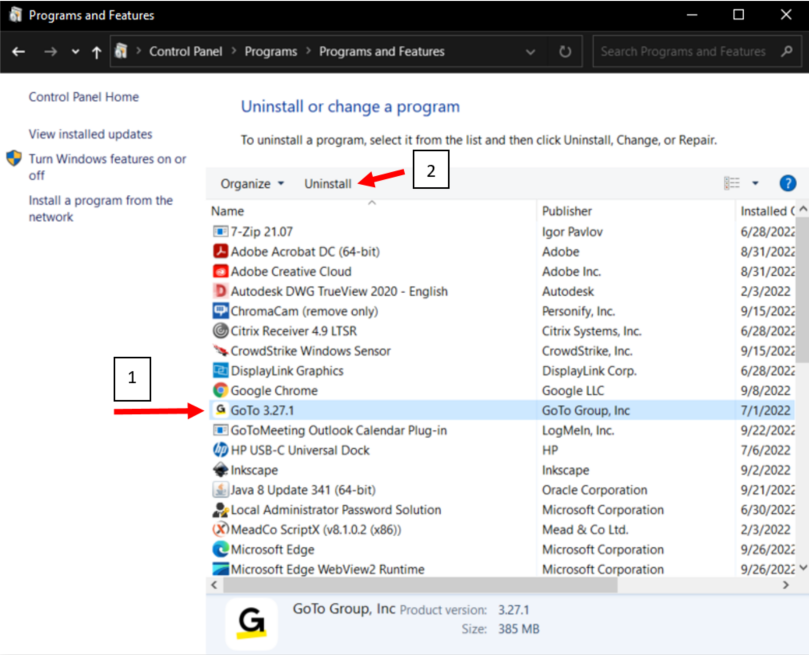This screenshot has width=809, height=655.
Task: Click the Autodesk DWG TrueView icon
Action: pyautogui.click(x=220, y=291)
